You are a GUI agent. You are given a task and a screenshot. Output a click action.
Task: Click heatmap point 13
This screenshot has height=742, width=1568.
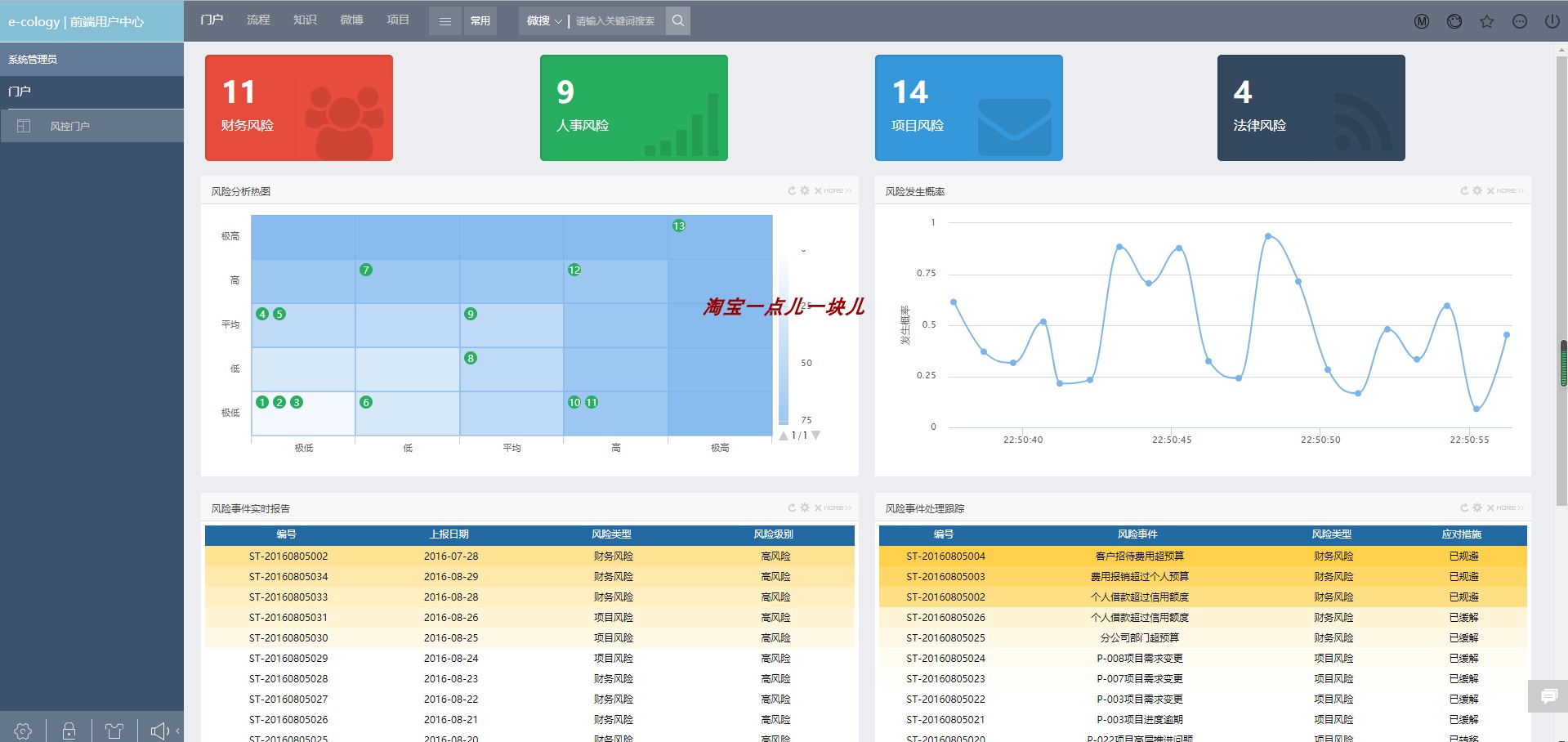(679, 226)
